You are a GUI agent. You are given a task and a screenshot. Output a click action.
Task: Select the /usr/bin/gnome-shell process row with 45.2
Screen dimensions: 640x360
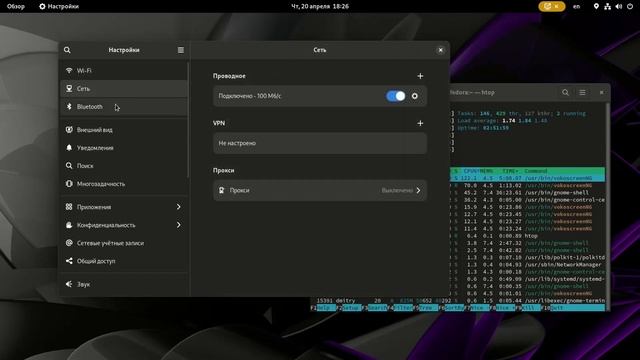[528, 192]
